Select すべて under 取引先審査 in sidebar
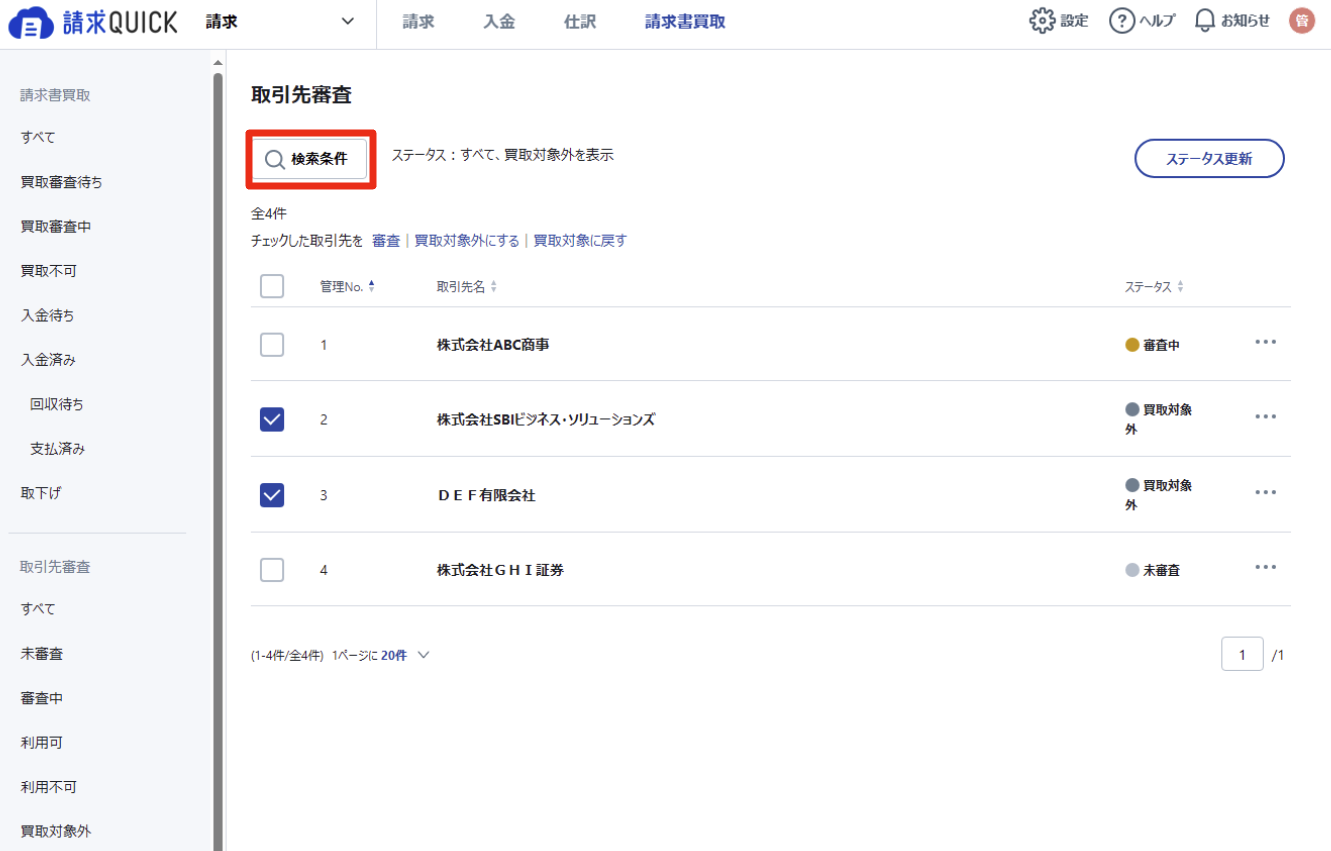This screenshot has width=1331, height=851. point(38,609)
